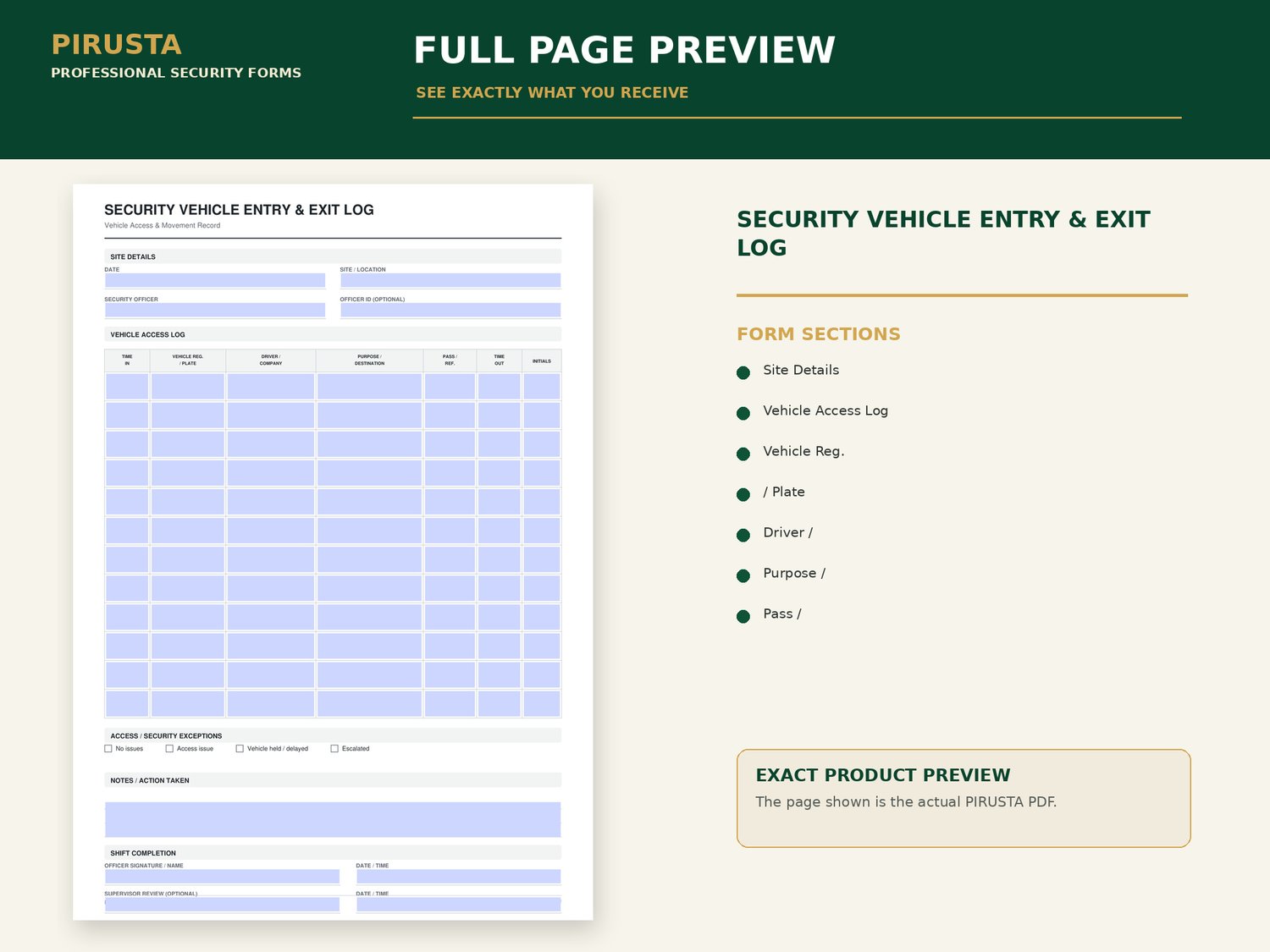Click 'VEHICLE REG. / PLATE' column header
Viewport: 1270px width, 952px height.
point(188,360)
